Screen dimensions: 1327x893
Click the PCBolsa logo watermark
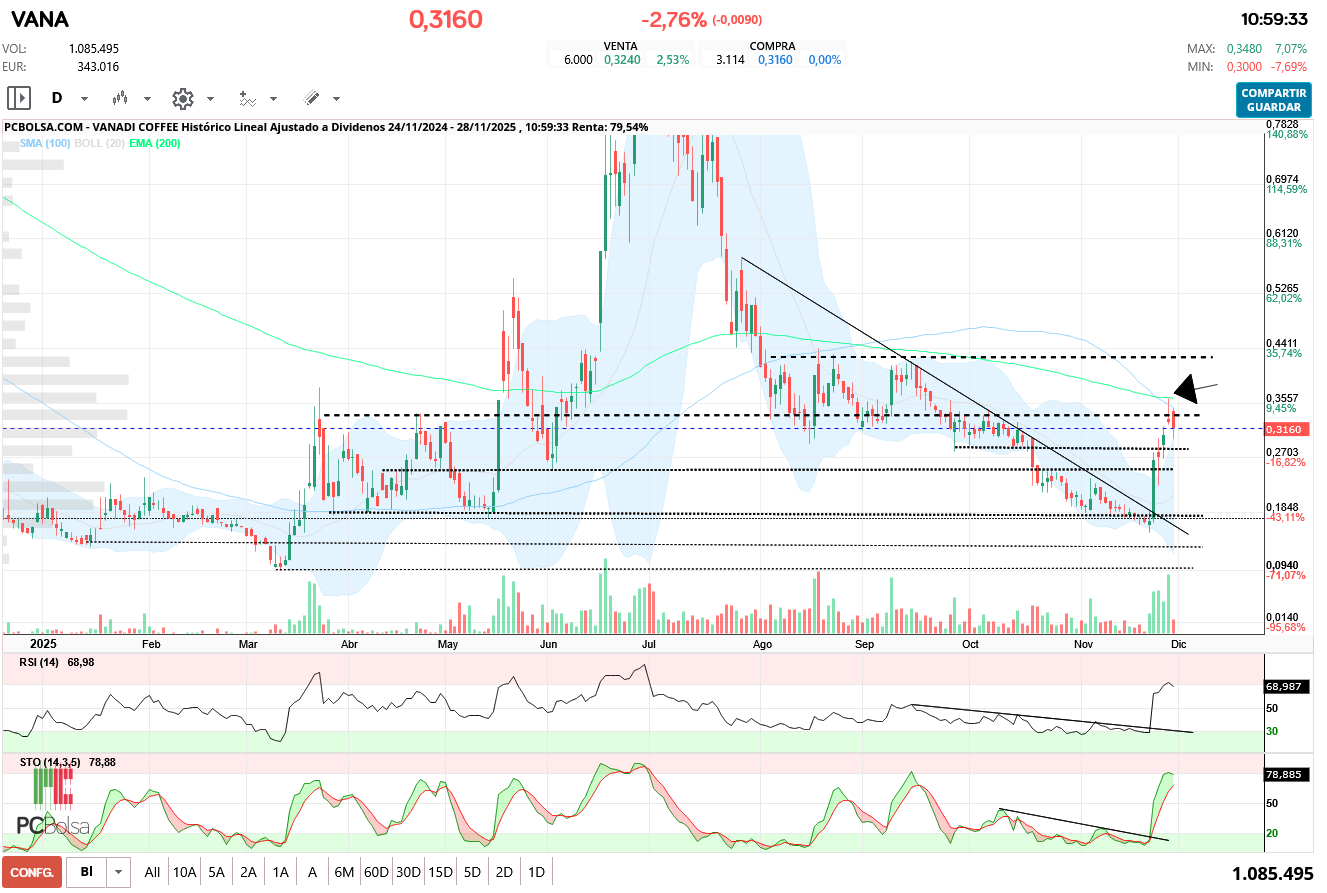[52, 806]
